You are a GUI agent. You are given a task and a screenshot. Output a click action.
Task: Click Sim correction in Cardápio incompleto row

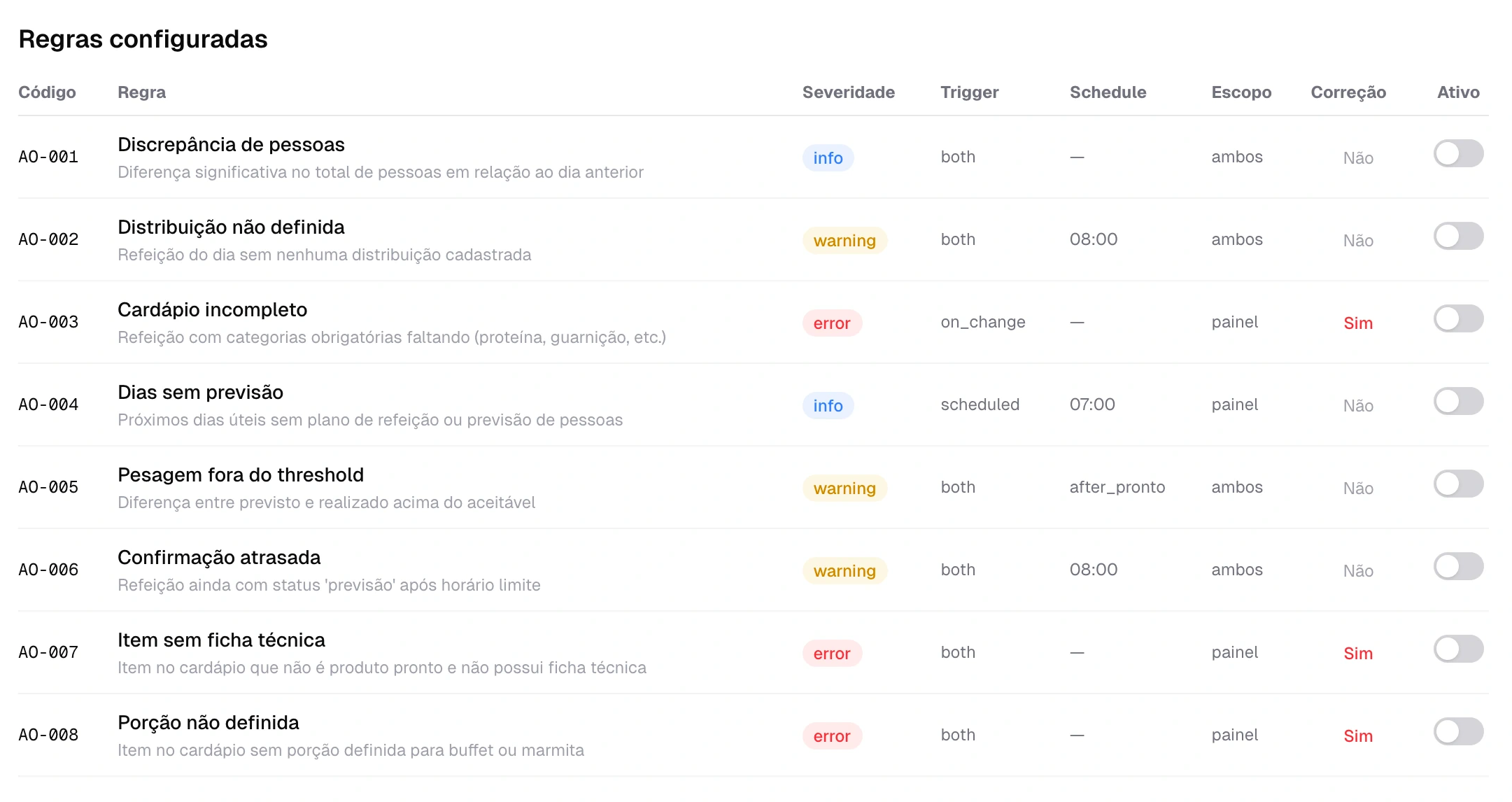pos(1358,323)
